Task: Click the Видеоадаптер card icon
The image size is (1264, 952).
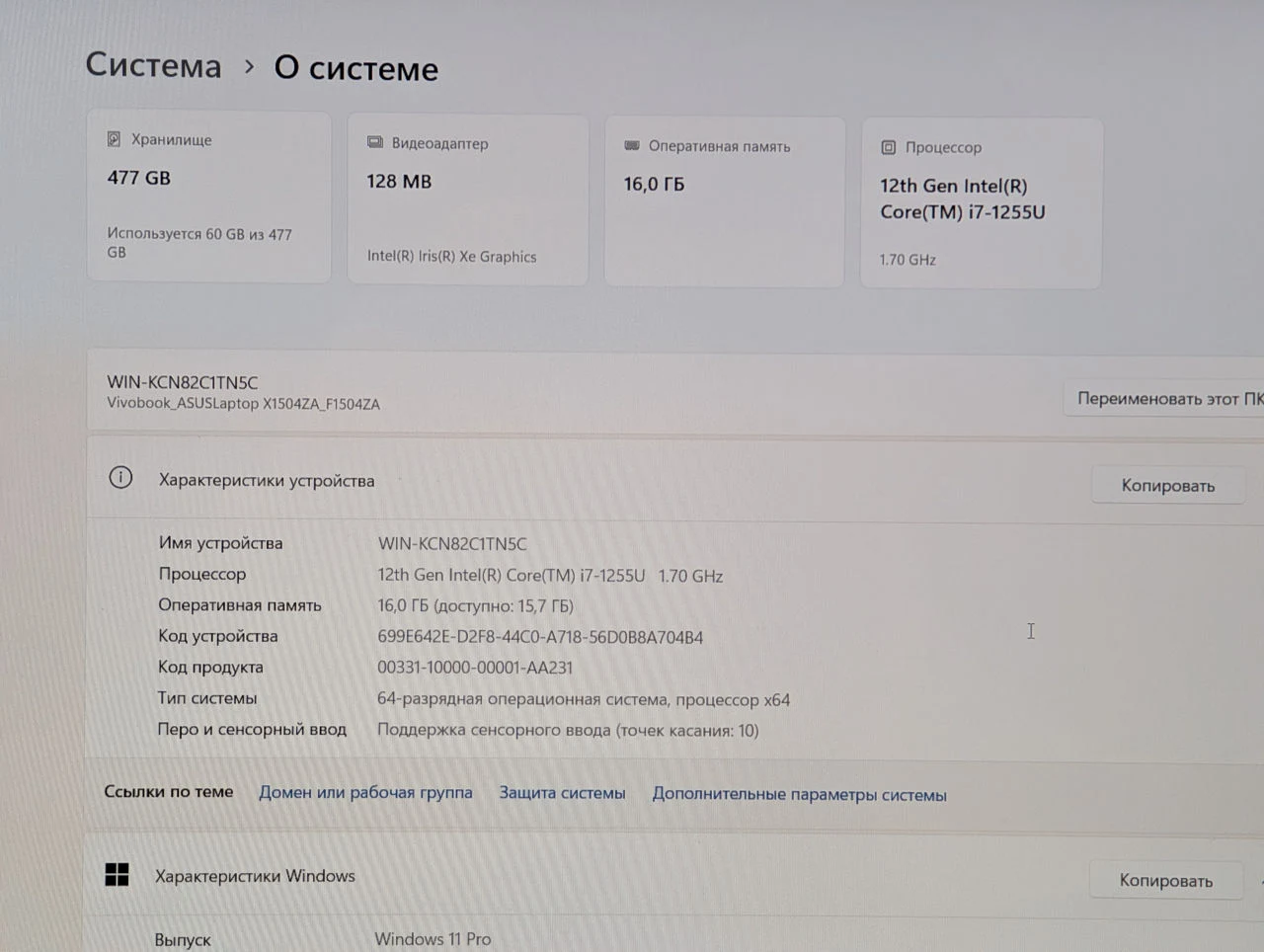Action: [x=375, y=142]
